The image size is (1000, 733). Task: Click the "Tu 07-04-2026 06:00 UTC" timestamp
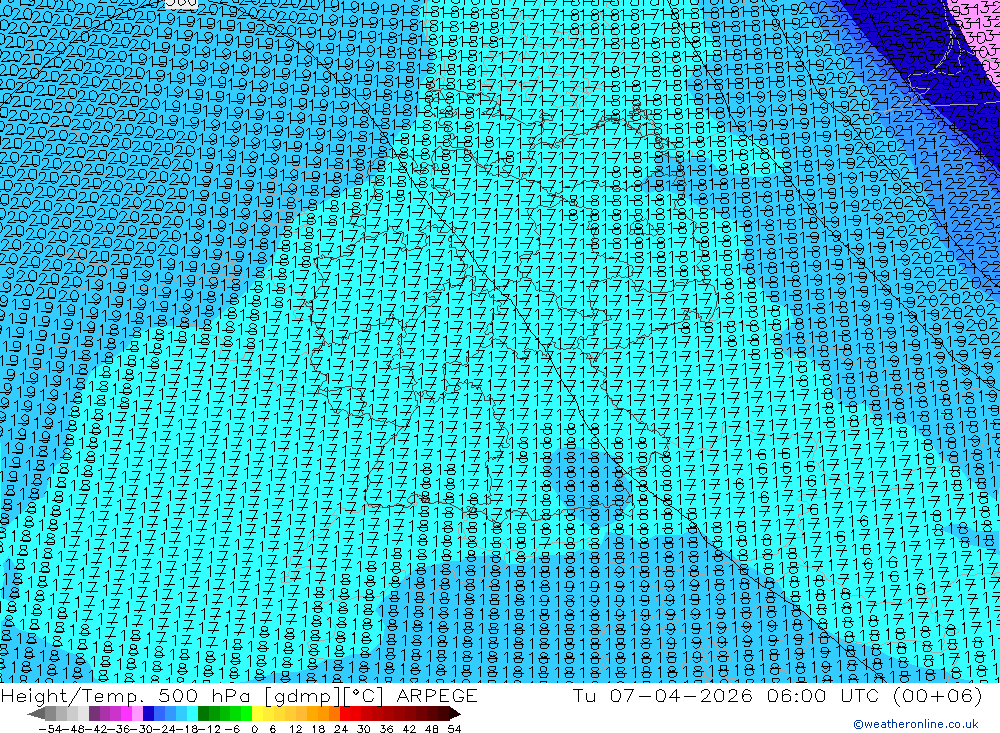tap(725, 695)
